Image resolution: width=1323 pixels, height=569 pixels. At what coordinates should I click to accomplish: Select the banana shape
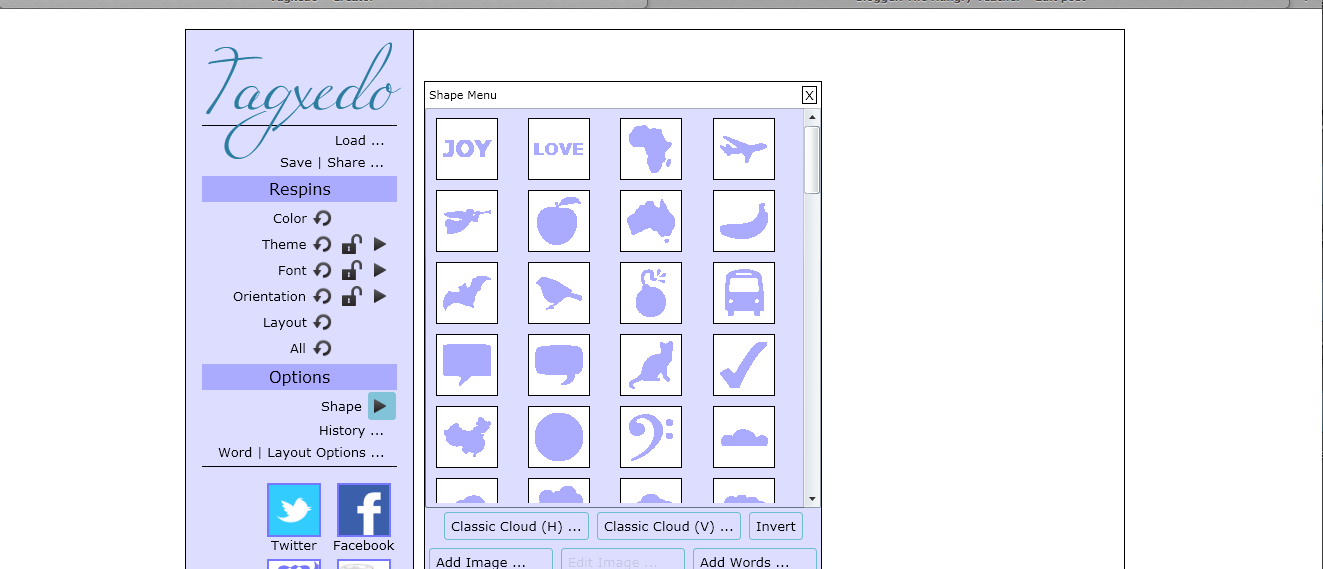(744, 221)
